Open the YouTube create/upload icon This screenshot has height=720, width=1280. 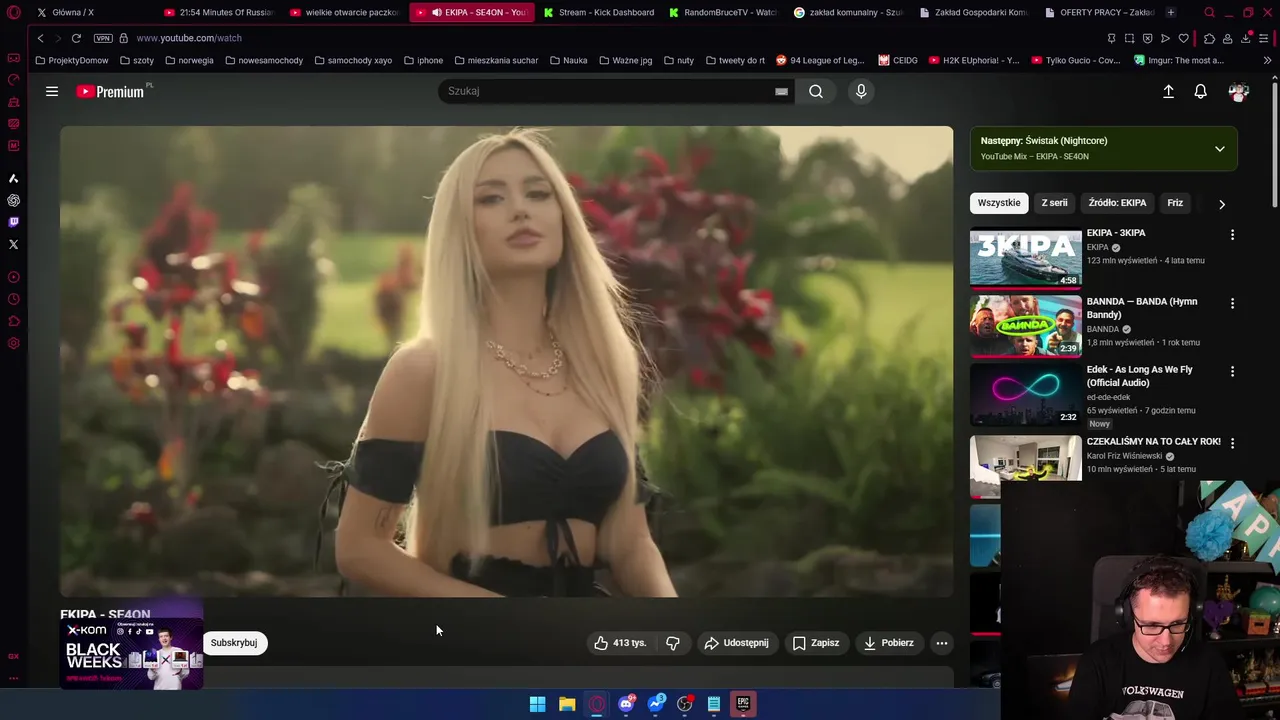click(1168, 91)
